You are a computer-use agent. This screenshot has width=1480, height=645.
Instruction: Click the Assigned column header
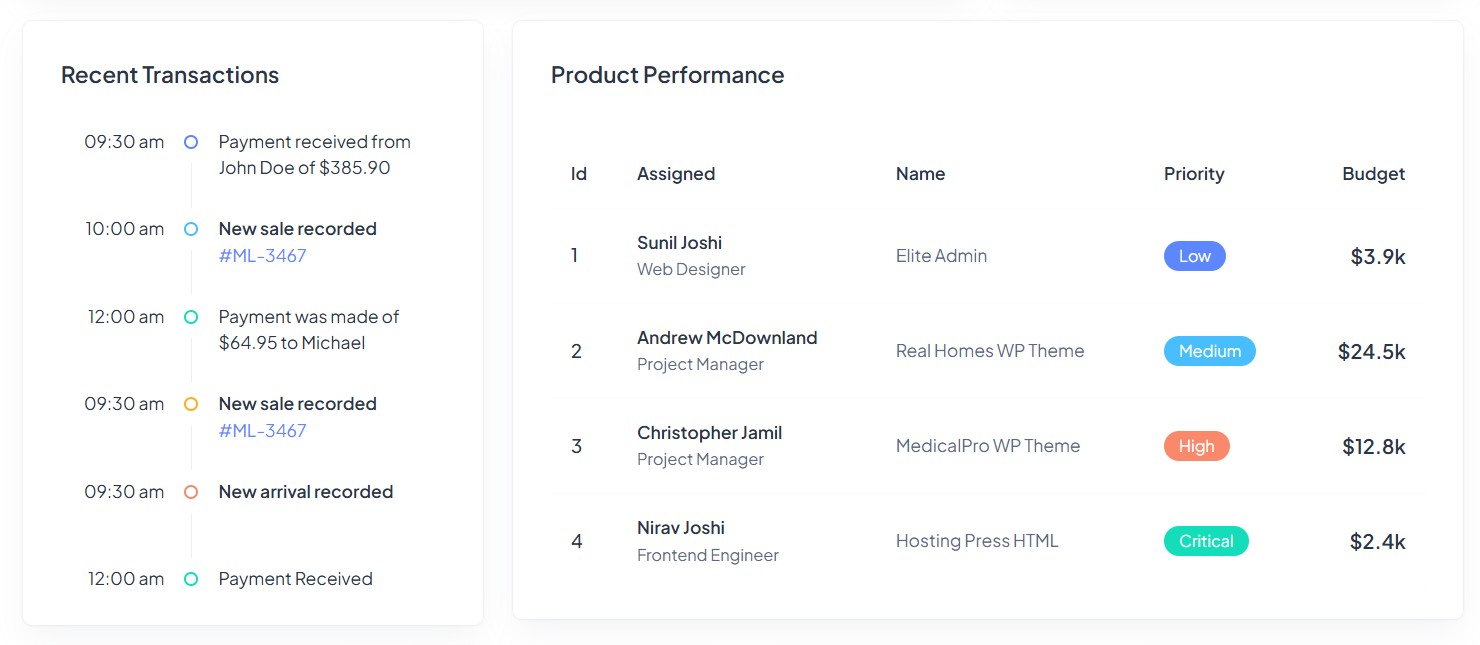click(676, 174)
